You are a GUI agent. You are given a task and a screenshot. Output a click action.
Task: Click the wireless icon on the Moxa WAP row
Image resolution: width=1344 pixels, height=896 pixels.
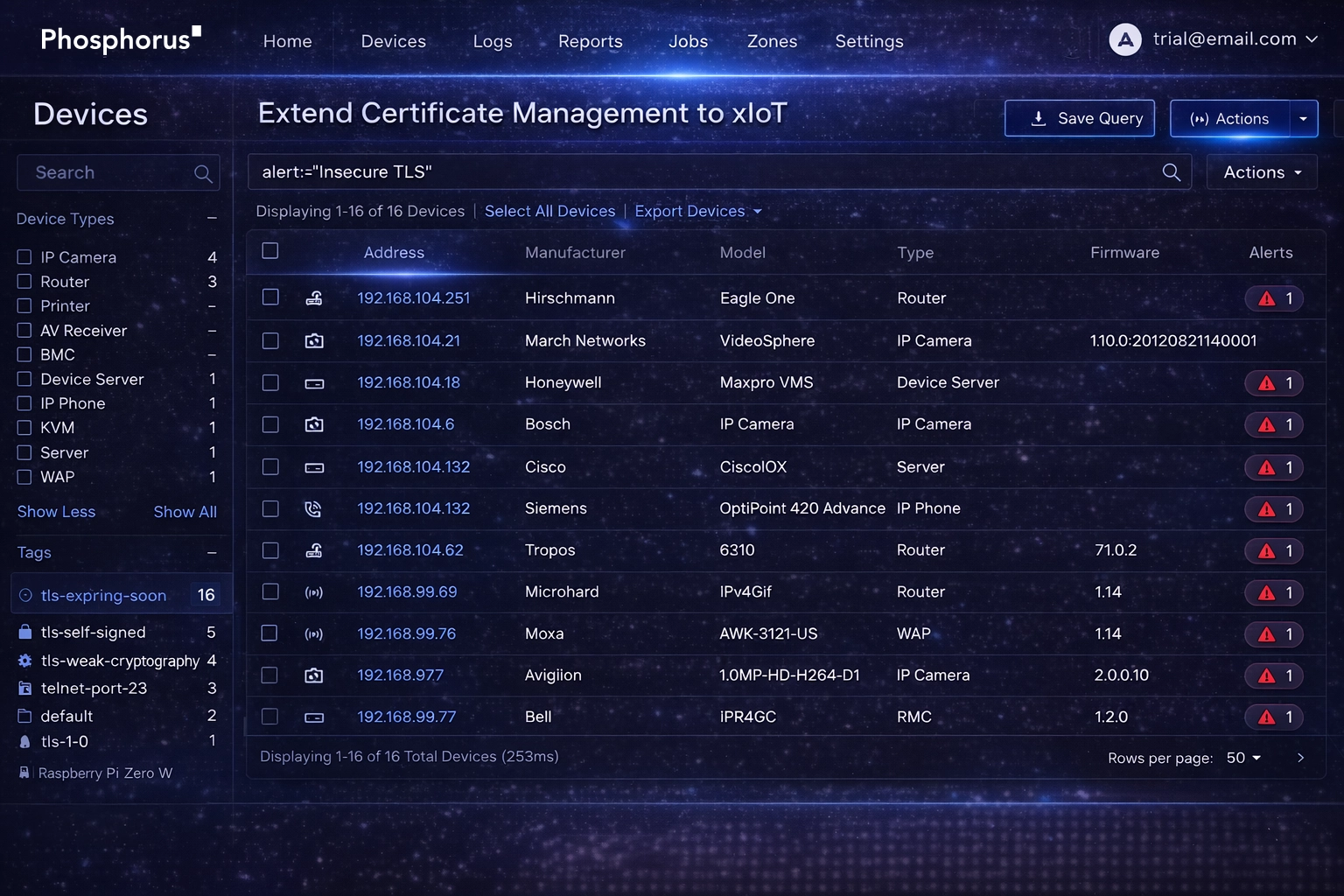tap(313, 633)
